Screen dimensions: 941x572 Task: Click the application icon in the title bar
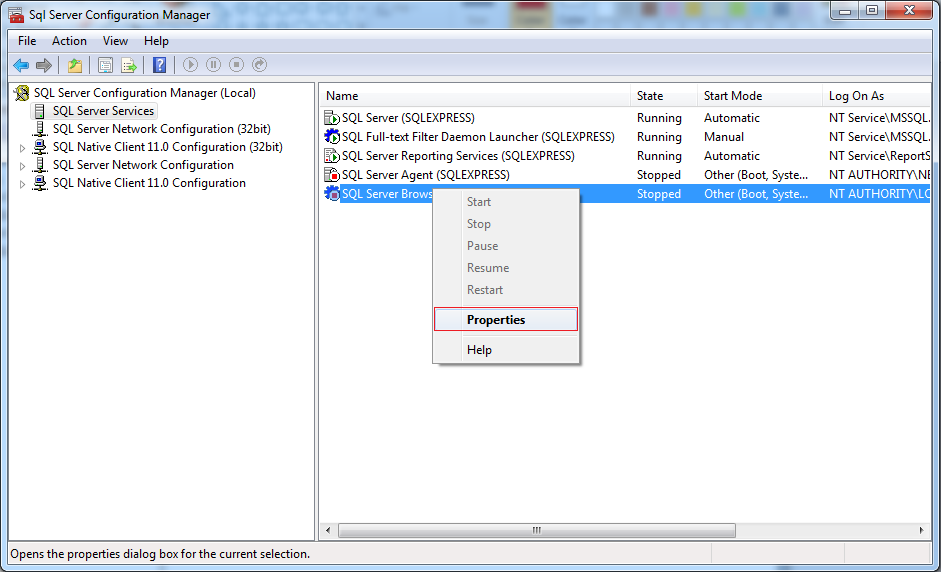16,14
